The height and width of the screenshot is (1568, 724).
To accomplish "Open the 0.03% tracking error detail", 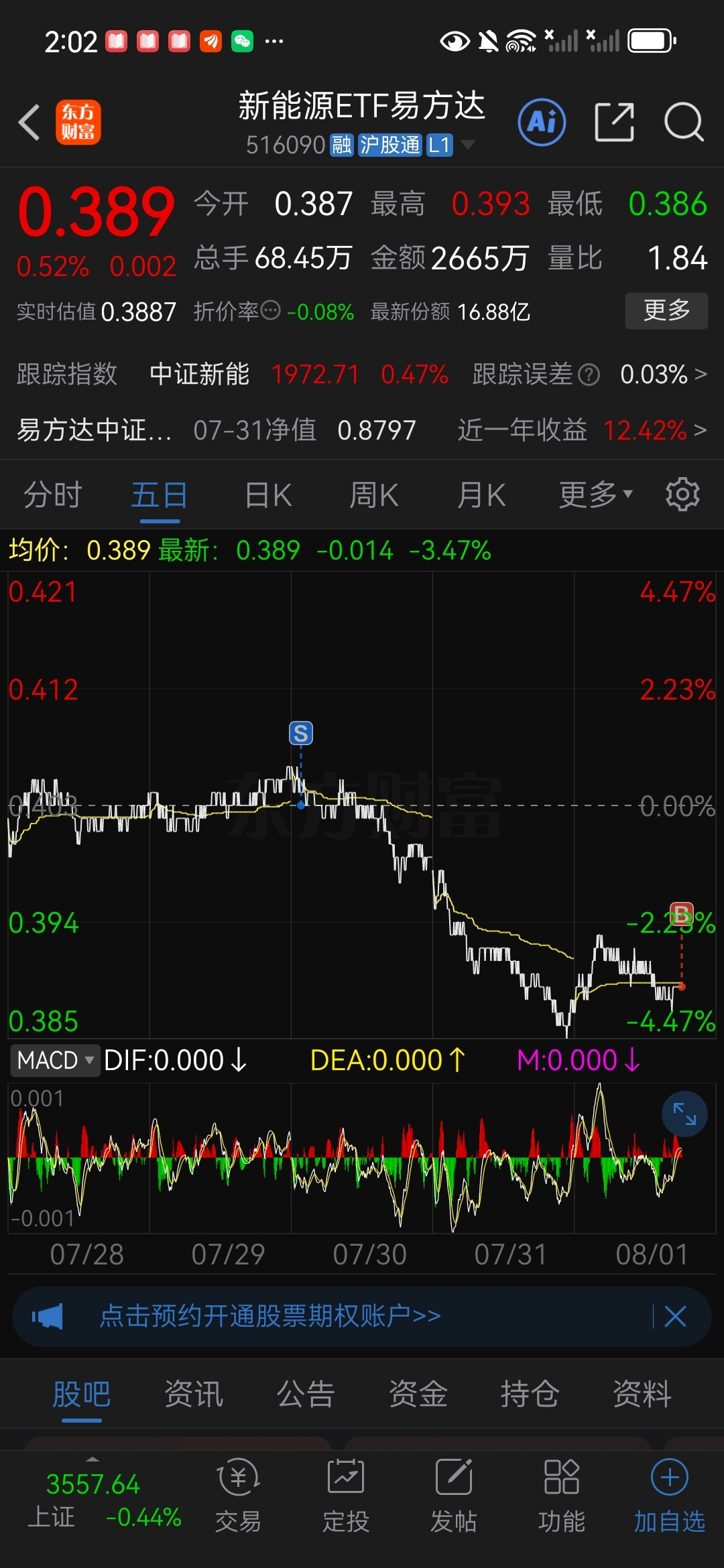I will (663, 374).
